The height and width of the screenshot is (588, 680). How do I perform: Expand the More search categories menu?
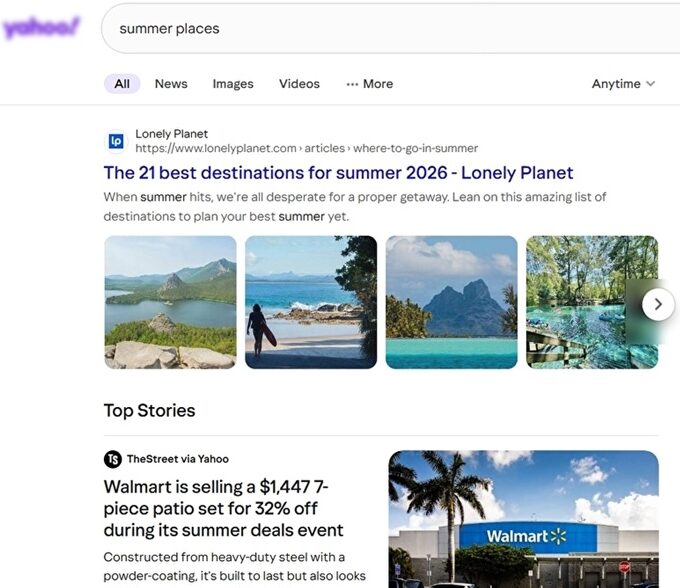point(370,84)
